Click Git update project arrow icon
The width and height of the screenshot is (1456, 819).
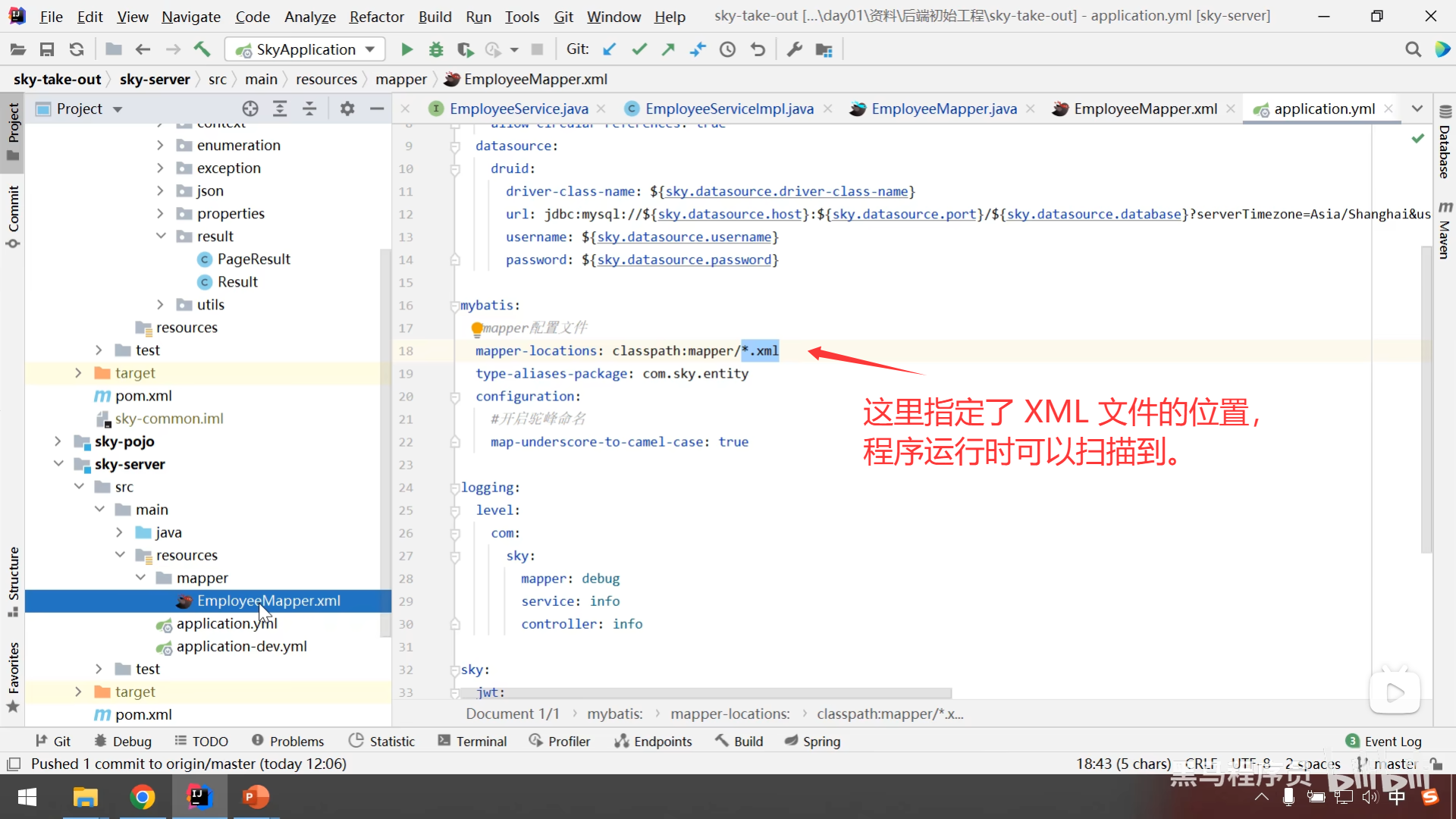[609, 50]
